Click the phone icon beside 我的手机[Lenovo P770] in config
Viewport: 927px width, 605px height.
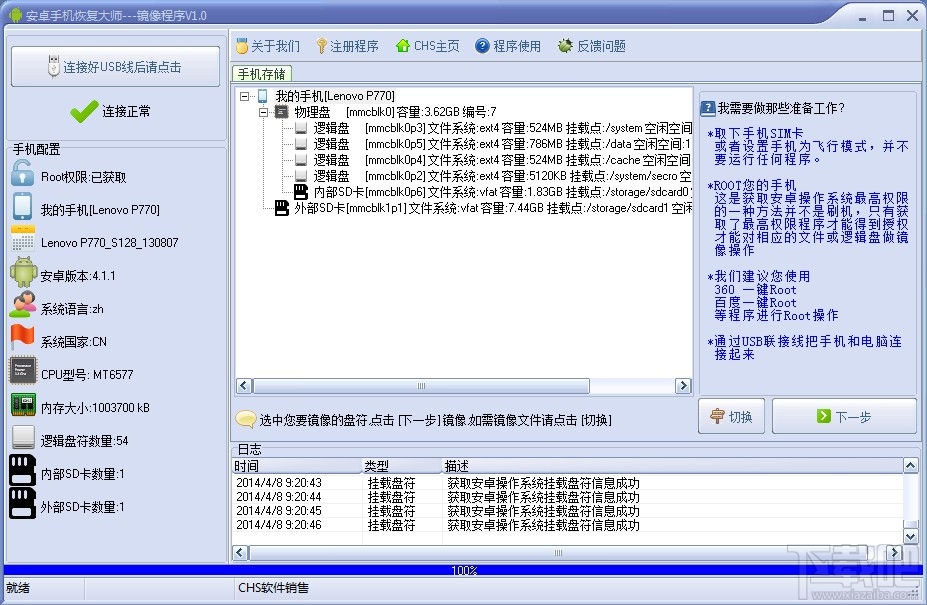(x=22, y=207)
